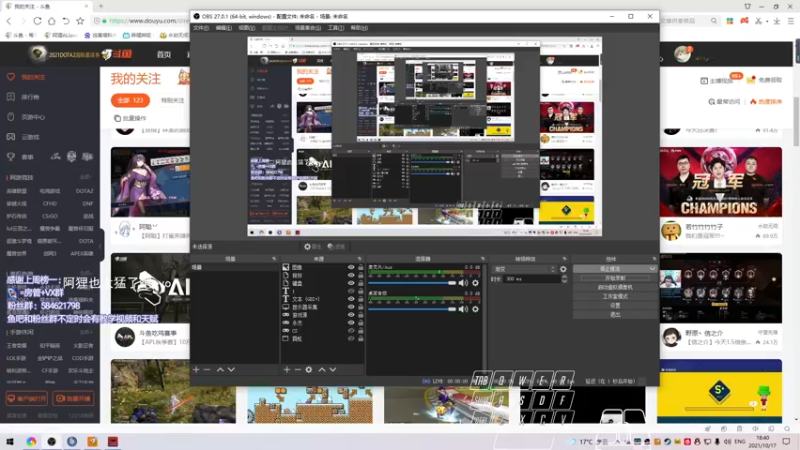Open the CHAMPIONS stream thumbnail on Douyu
This screenshot has height=450, width=800.
coord(720,182)
